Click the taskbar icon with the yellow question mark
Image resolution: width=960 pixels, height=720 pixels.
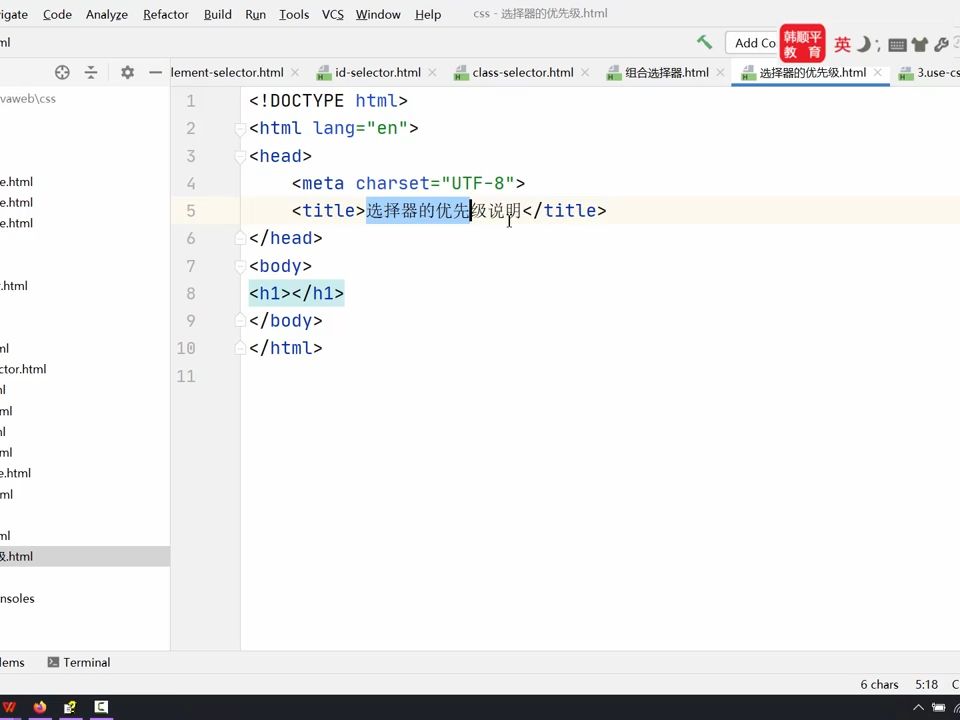(70, 707)
